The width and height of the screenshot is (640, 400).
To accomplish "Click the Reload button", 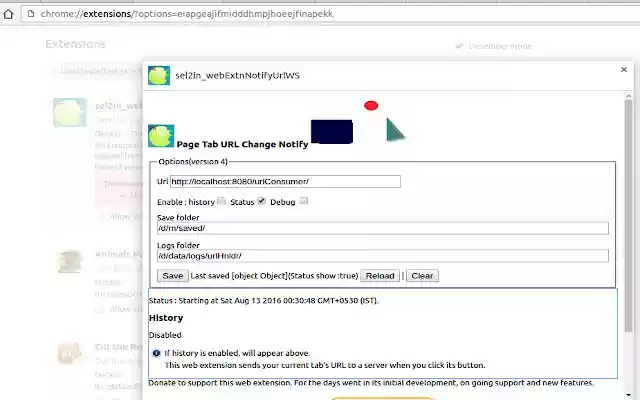I will click(380, 276).
